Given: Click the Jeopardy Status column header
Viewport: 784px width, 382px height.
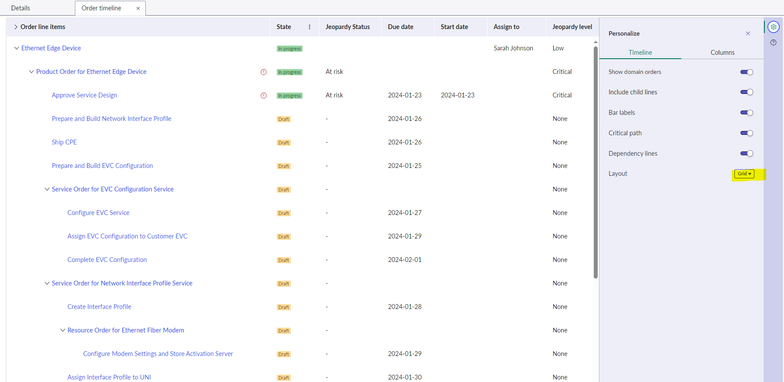Looking at the screenshot, I should tap(348, 27).
